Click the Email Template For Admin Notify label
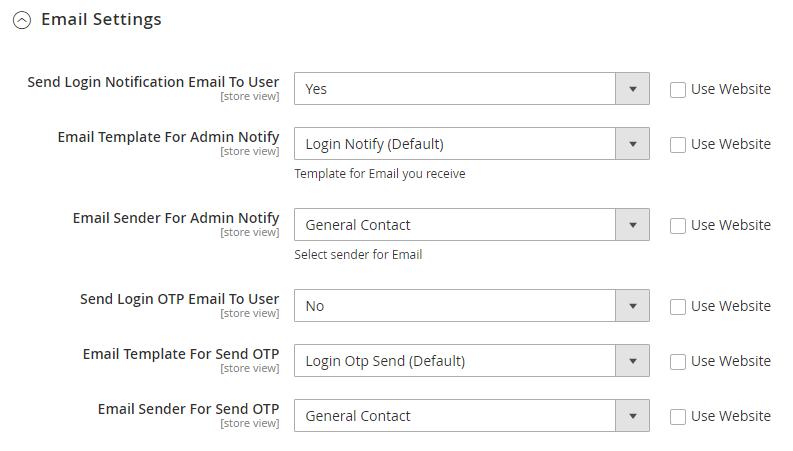The width and height of the screenshot is (793, 451). click(168, 137)
